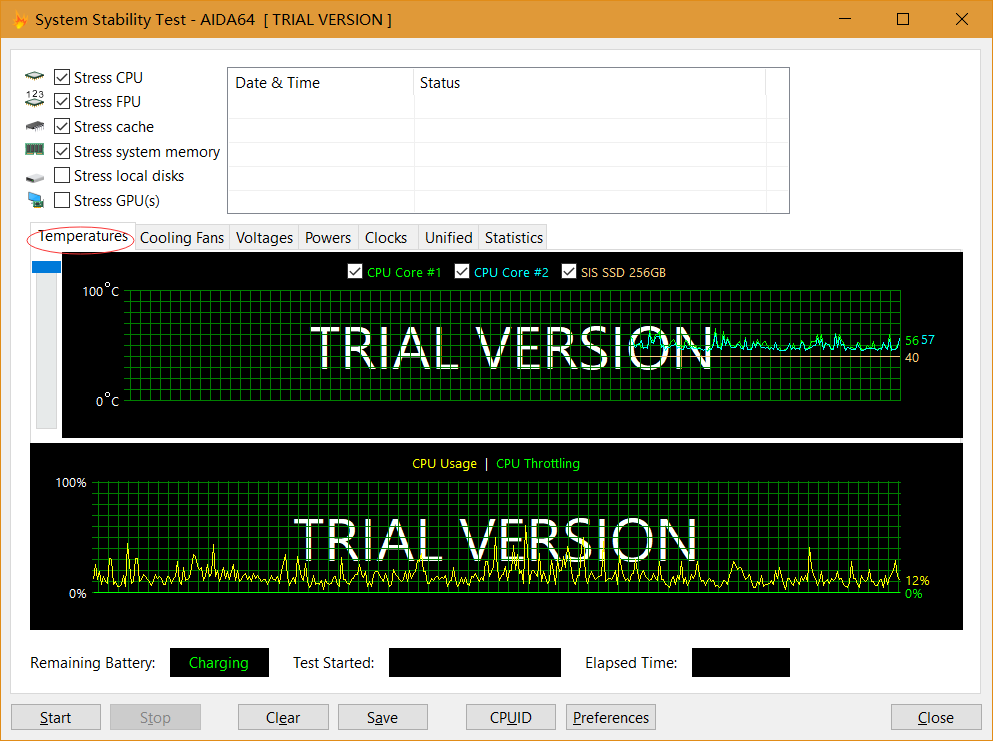
Task: Enable the Stress GPU(s) checkbox
Action: pos(62,200)
